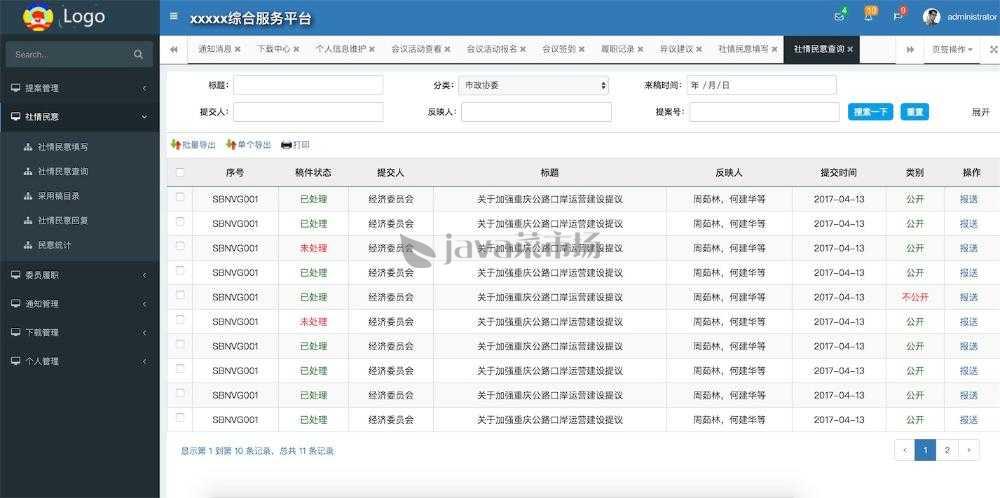Select all rows with header checkbox
The width and height of the screenshot is (1000, 498).
pos(180,172)
